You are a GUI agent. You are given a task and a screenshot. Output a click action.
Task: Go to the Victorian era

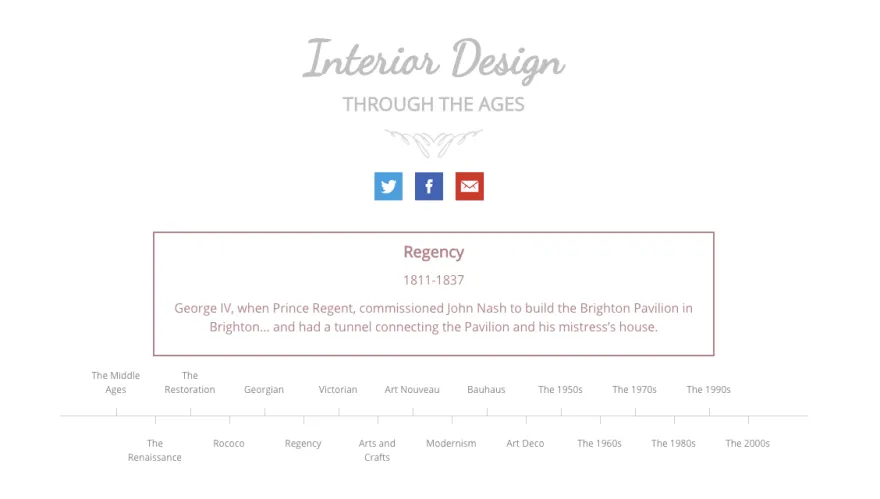[338, 390]
